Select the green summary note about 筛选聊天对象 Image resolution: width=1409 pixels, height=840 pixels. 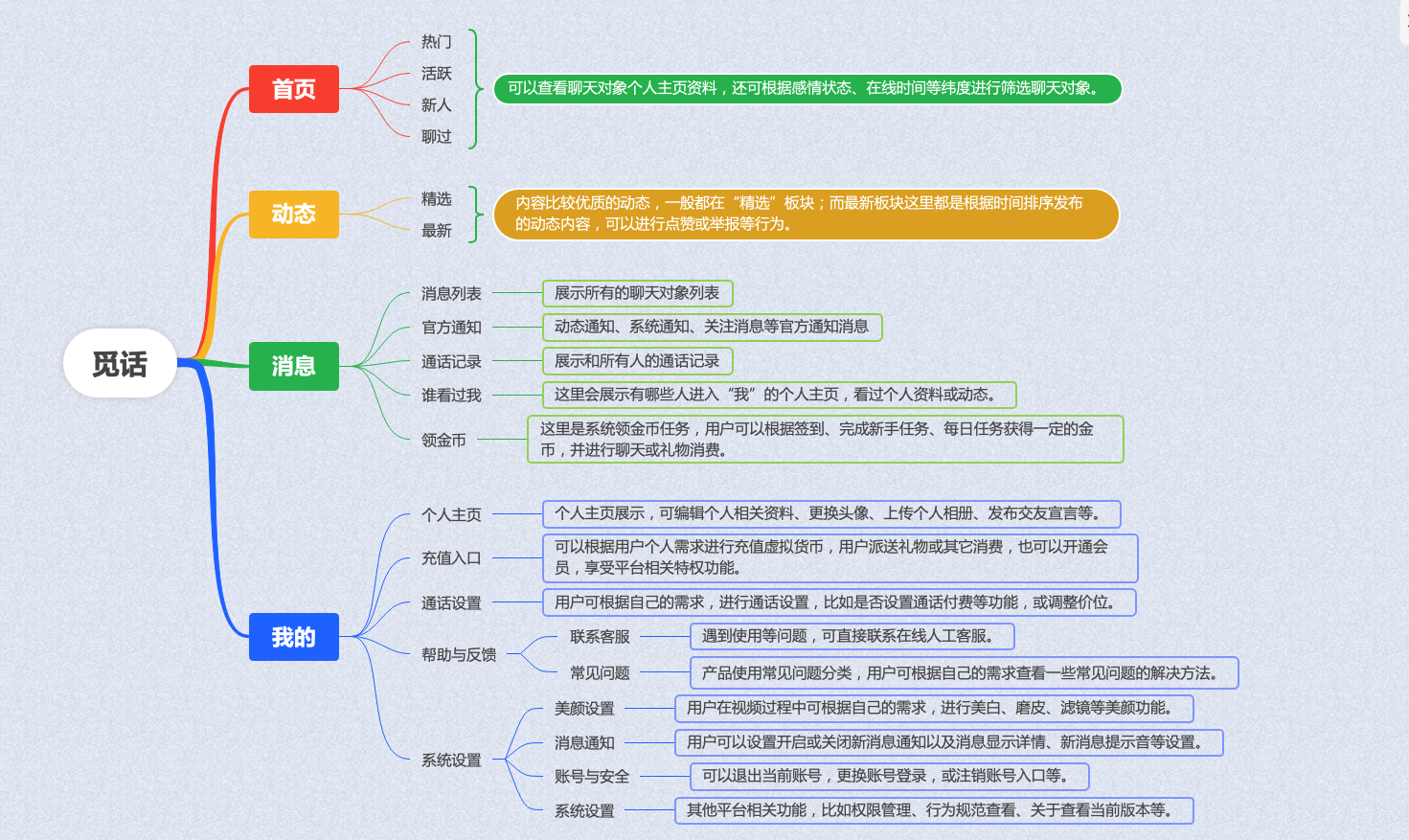click(807, 88)
